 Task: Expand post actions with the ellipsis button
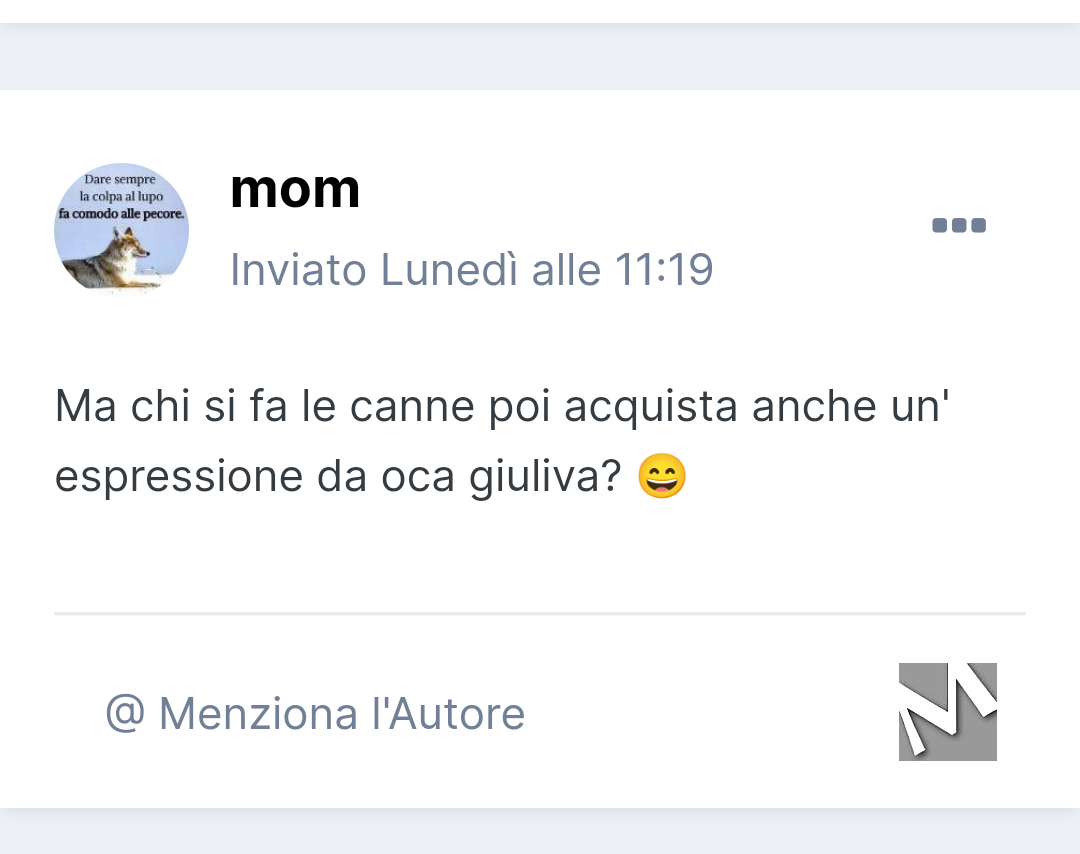[x=959, y=225]
